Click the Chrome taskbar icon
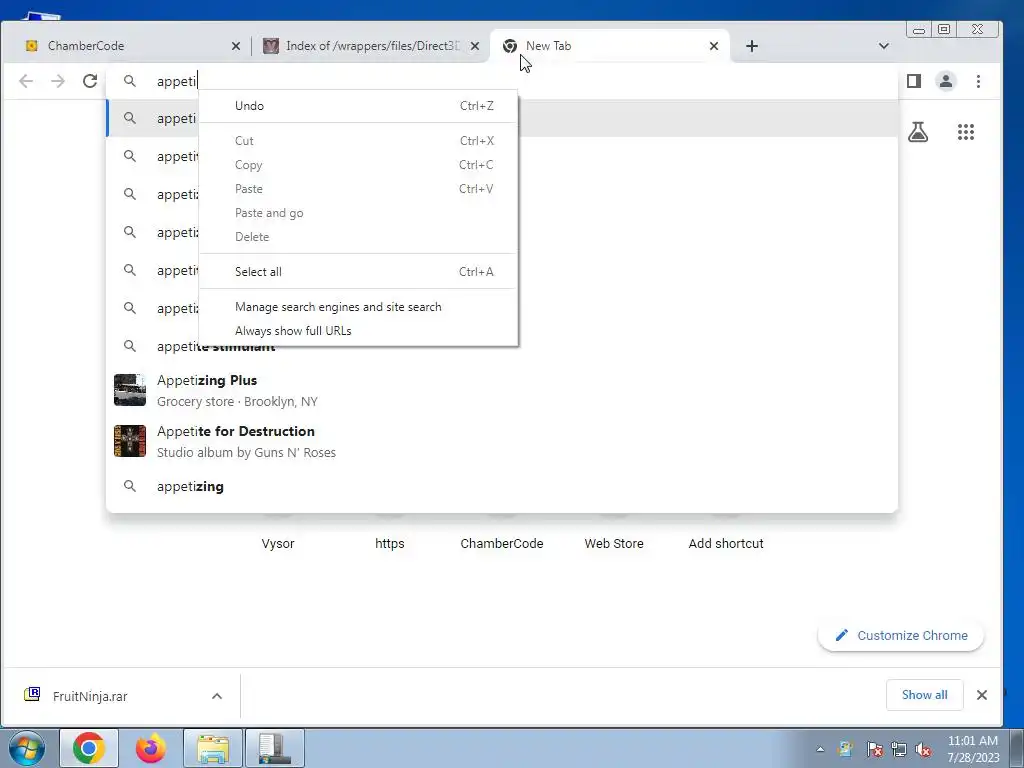Image resolution: width=1024 pixels, height=768 pixels. 89,748
